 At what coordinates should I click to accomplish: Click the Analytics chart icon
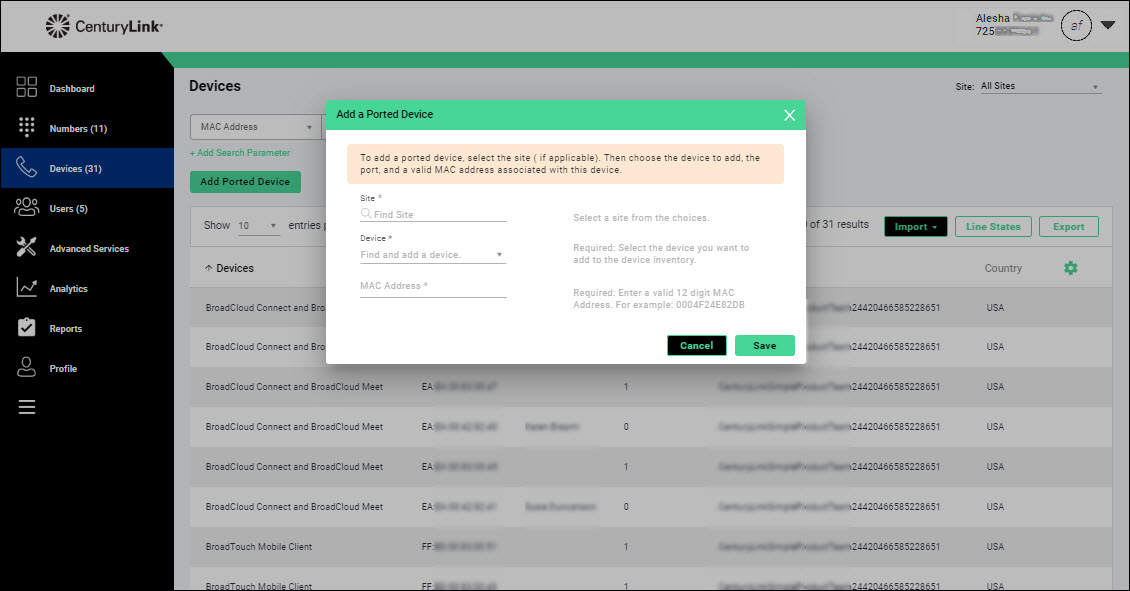pos(27,288)
